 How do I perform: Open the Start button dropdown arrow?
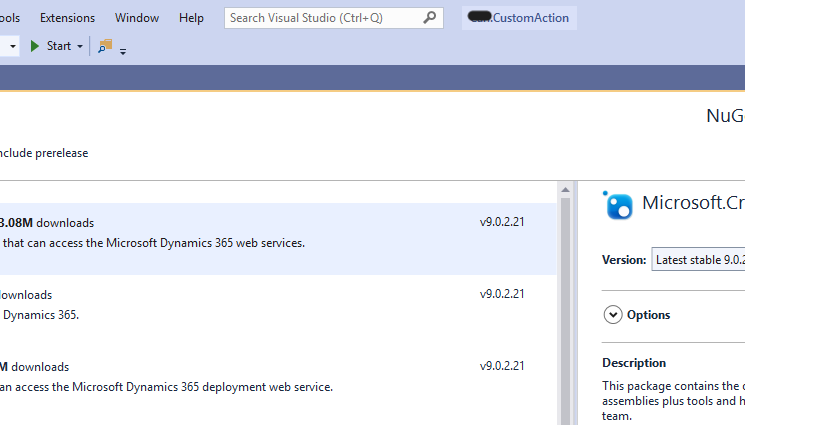click(x=80, y=46)
